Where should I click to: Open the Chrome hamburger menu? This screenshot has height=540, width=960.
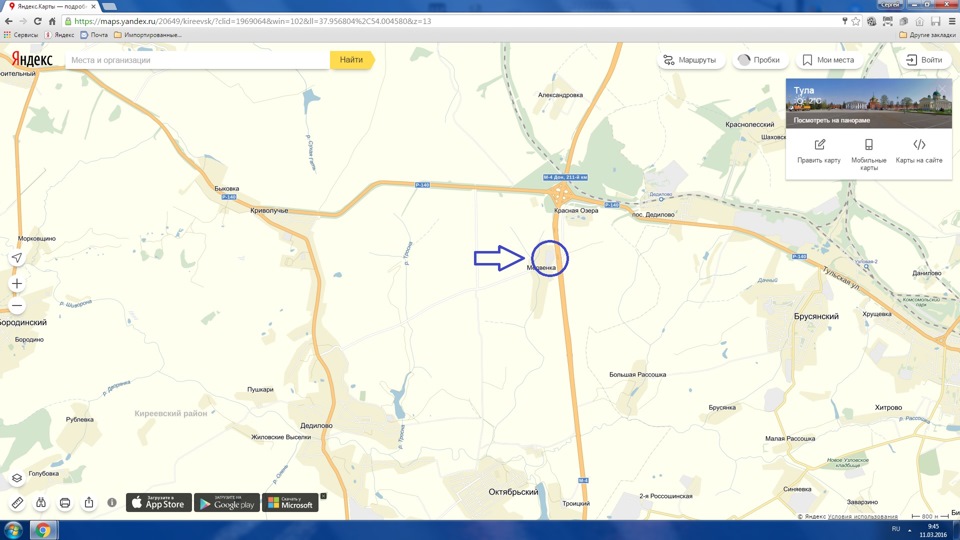point(952,21)
